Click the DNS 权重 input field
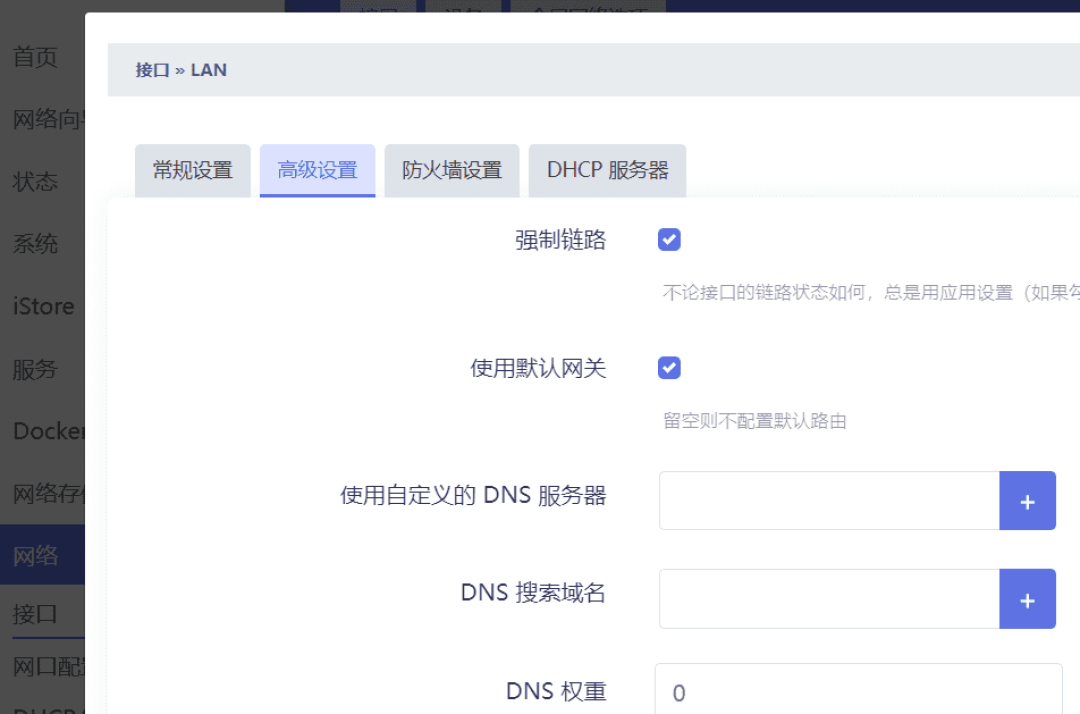1080x714 pixels. pos(859,689)
